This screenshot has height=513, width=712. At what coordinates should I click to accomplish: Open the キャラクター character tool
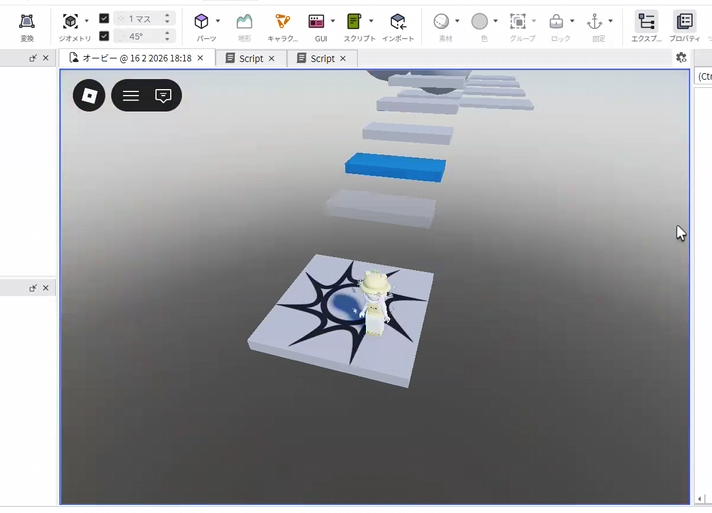click(282, 27)
